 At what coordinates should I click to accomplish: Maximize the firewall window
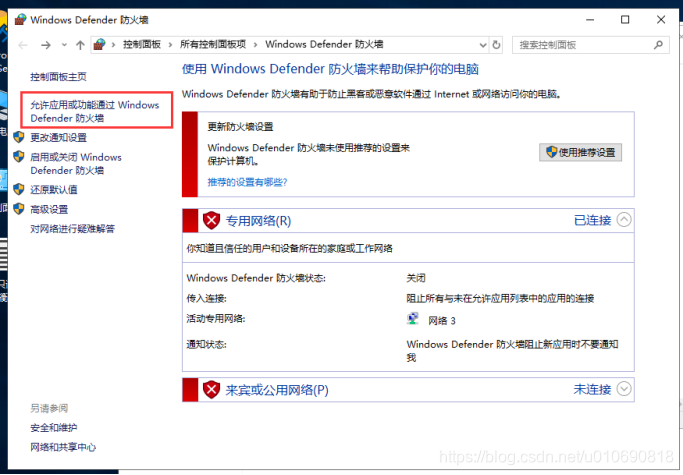(625, 20)
